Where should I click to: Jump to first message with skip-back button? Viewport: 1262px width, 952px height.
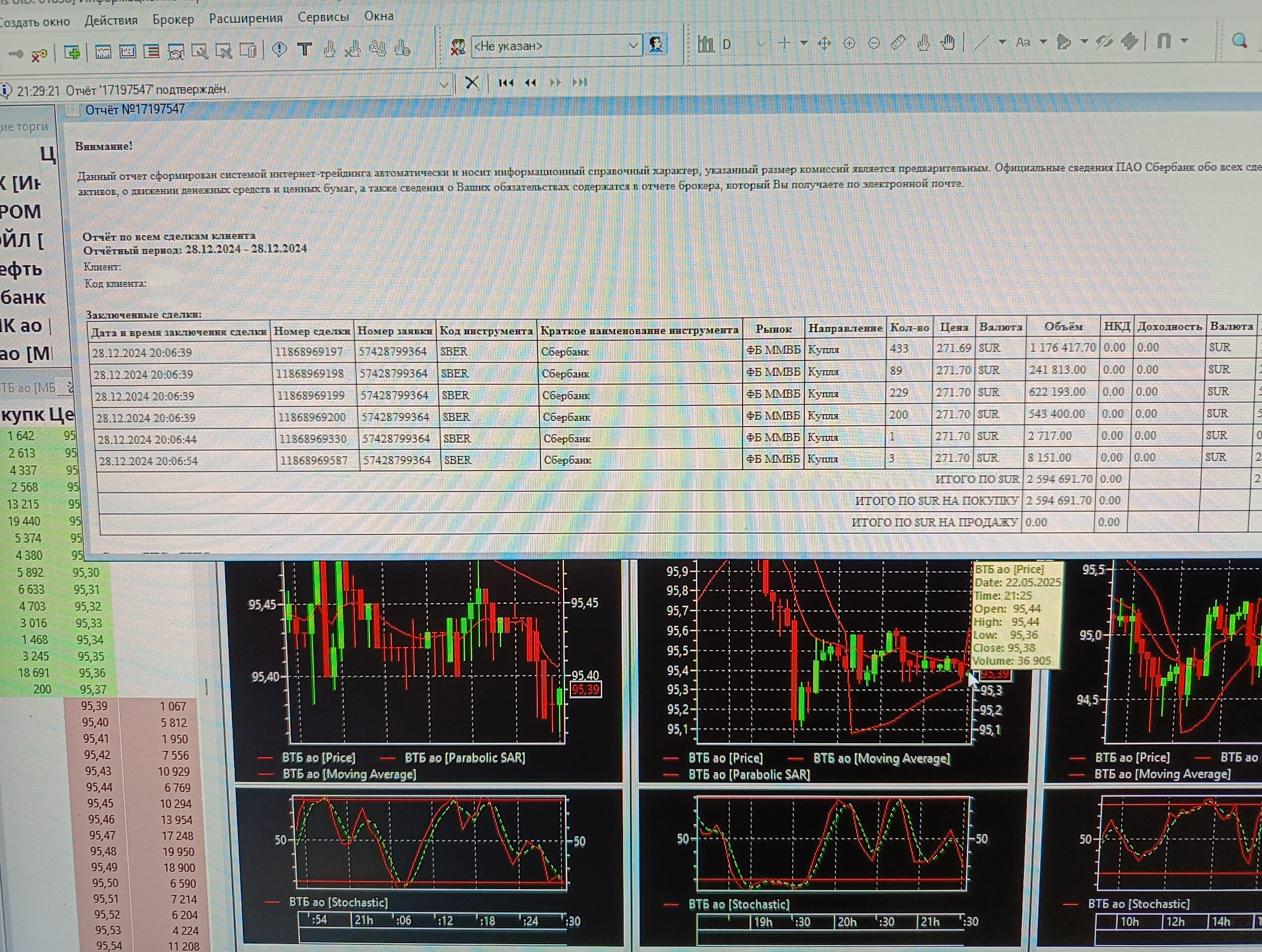coord(505,83)
